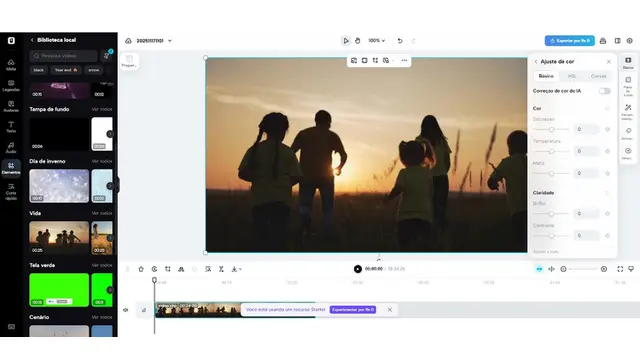Open the Áudio sidebar section
Viewport: 640px width, 360px height.
(x=11, y=148)
